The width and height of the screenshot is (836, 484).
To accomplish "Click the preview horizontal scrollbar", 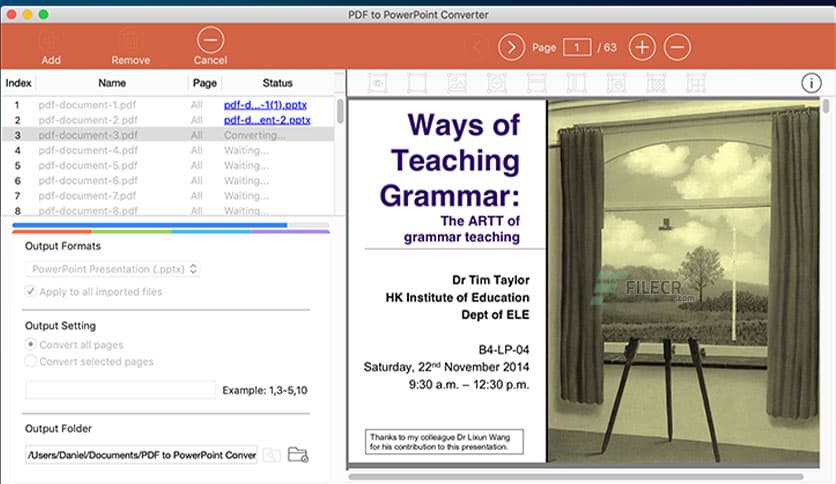I will (576, 477).
